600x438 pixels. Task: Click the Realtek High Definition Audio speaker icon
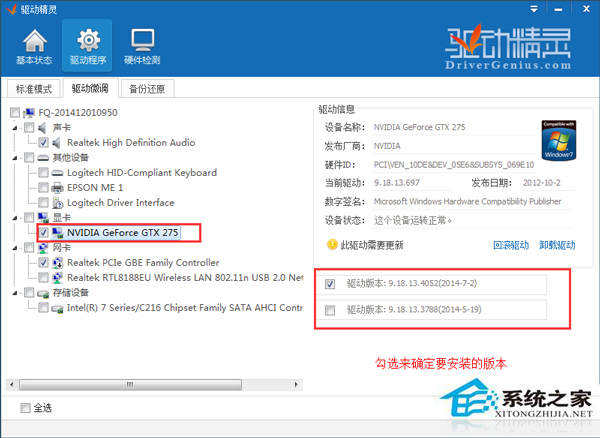[57, 142]
